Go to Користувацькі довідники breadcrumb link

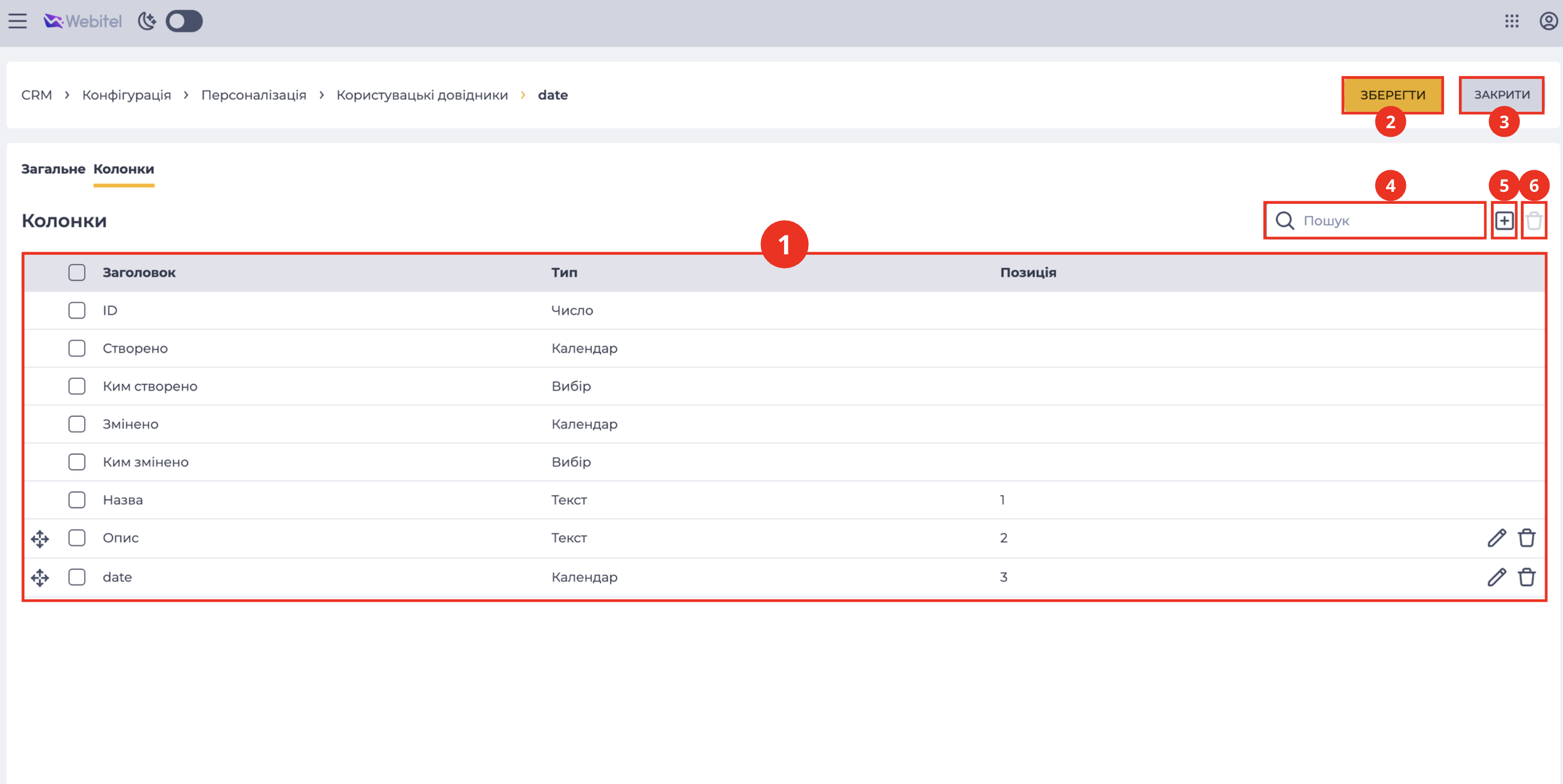click(421, 95)
